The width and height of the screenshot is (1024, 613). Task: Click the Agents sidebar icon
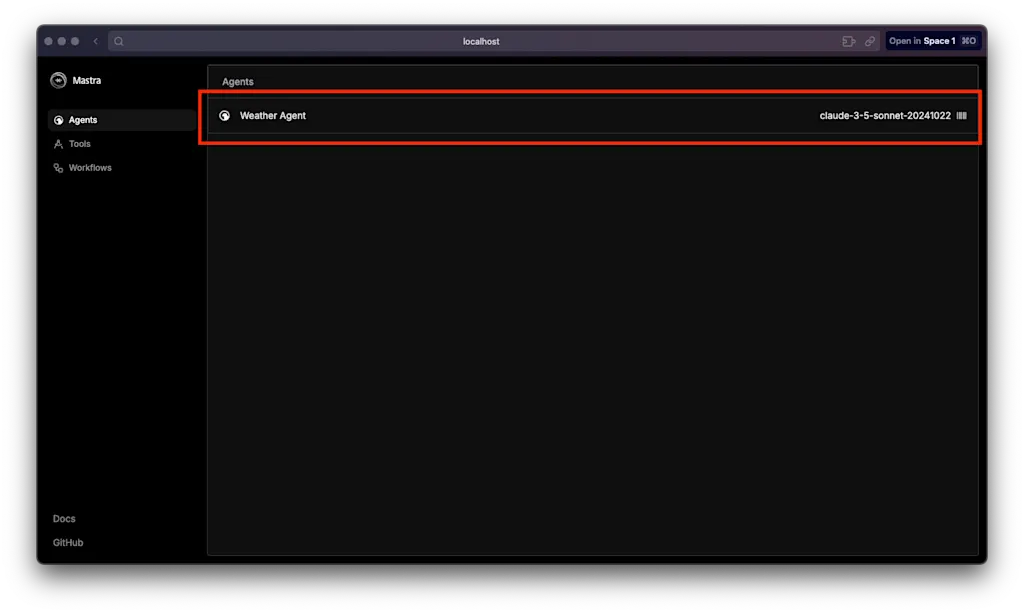click(x=58, y=120)
